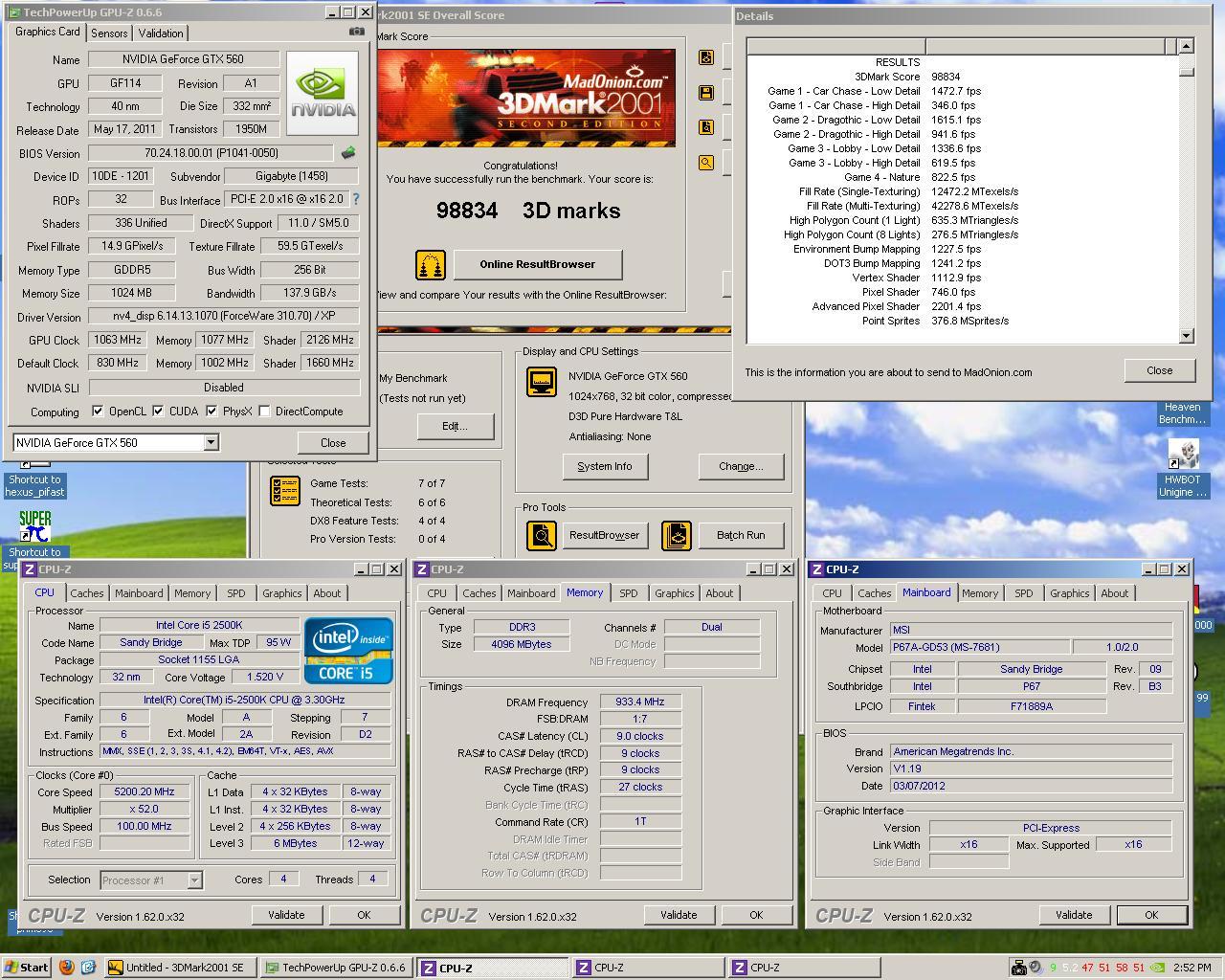This screenshot has width=1225, height=980.
Task: Click the Online ResultBrowser button
Action: [538, 264]
